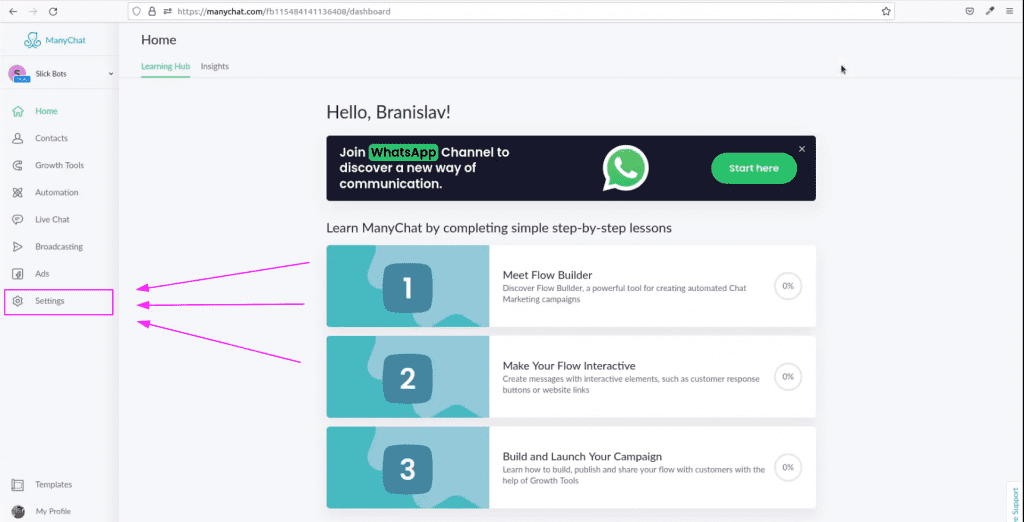Click My Profile avatar
Image resolution: width=1024 pixels, height=522 pixels.
click(18, 512)
